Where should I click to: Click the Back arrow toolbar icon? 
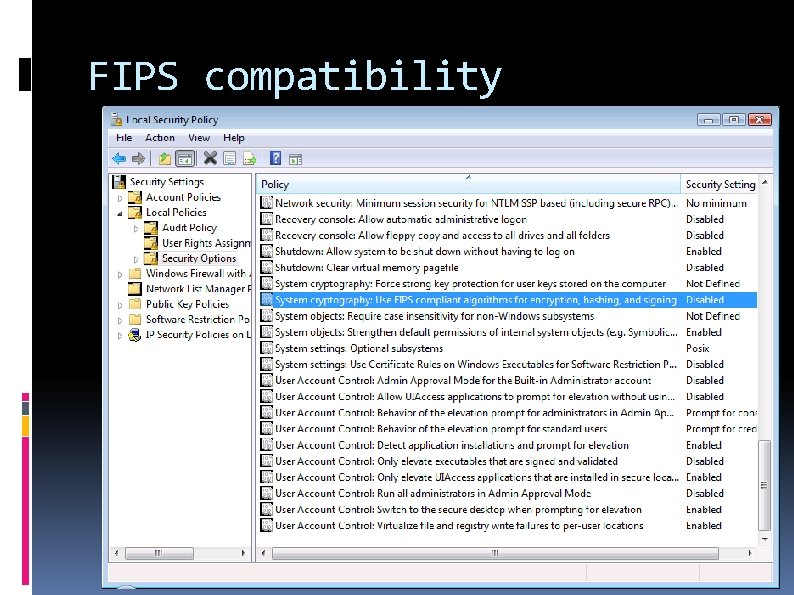coord(119,159)
